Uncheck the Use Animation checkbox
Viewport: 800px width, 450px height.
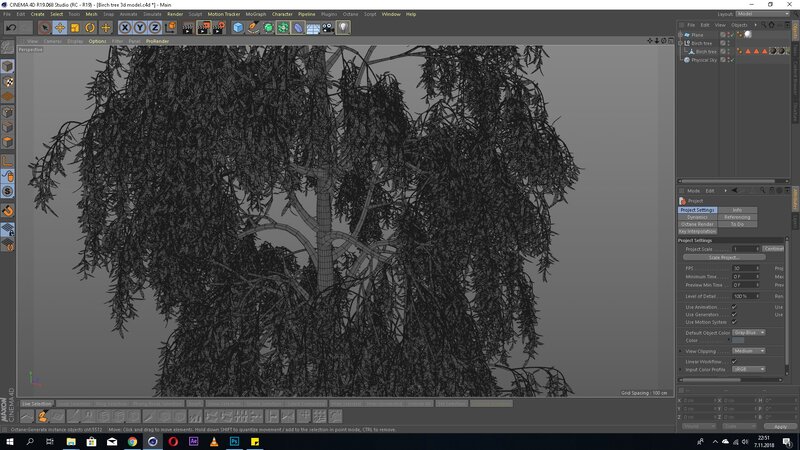tap(734, 307)
